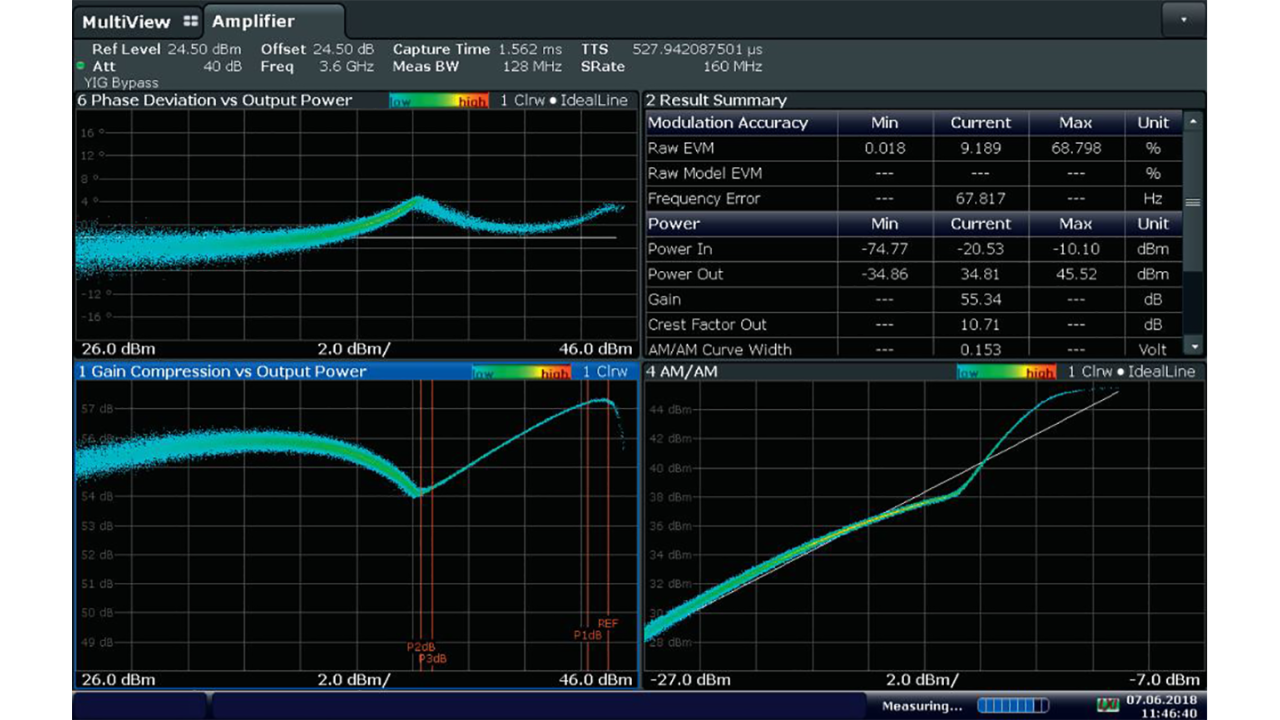Click the Modulation Accuracy header
Viewport: 1280px width, 720px height.
click(728, 123)
